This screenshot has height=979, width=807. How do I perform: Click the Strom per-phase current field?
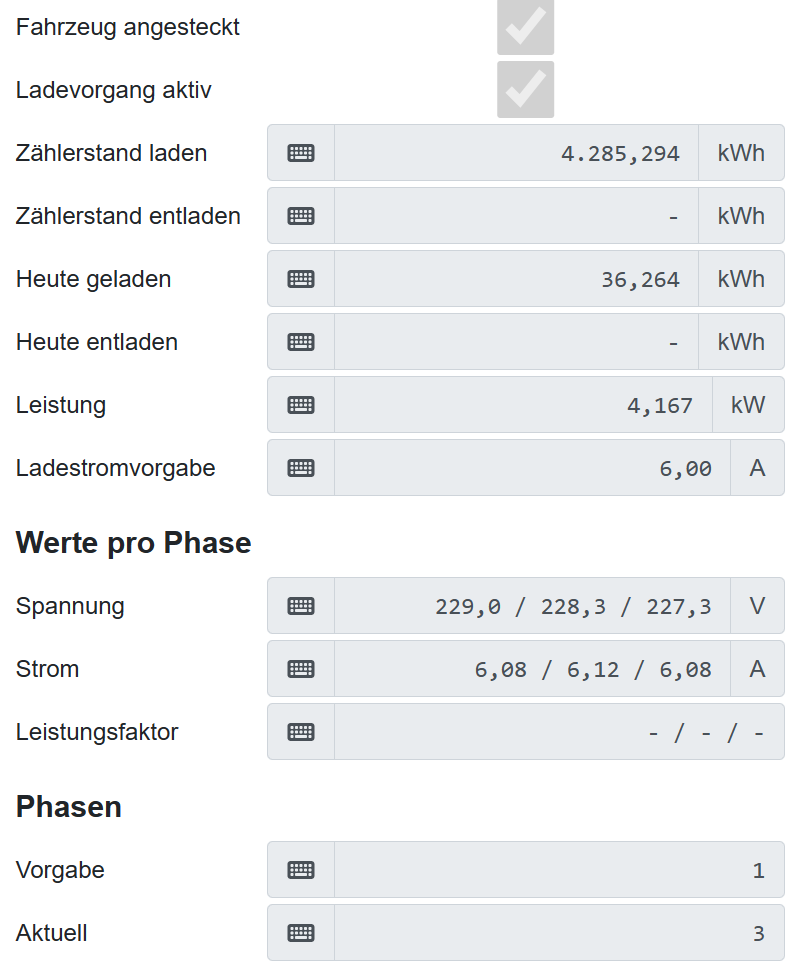532,669
